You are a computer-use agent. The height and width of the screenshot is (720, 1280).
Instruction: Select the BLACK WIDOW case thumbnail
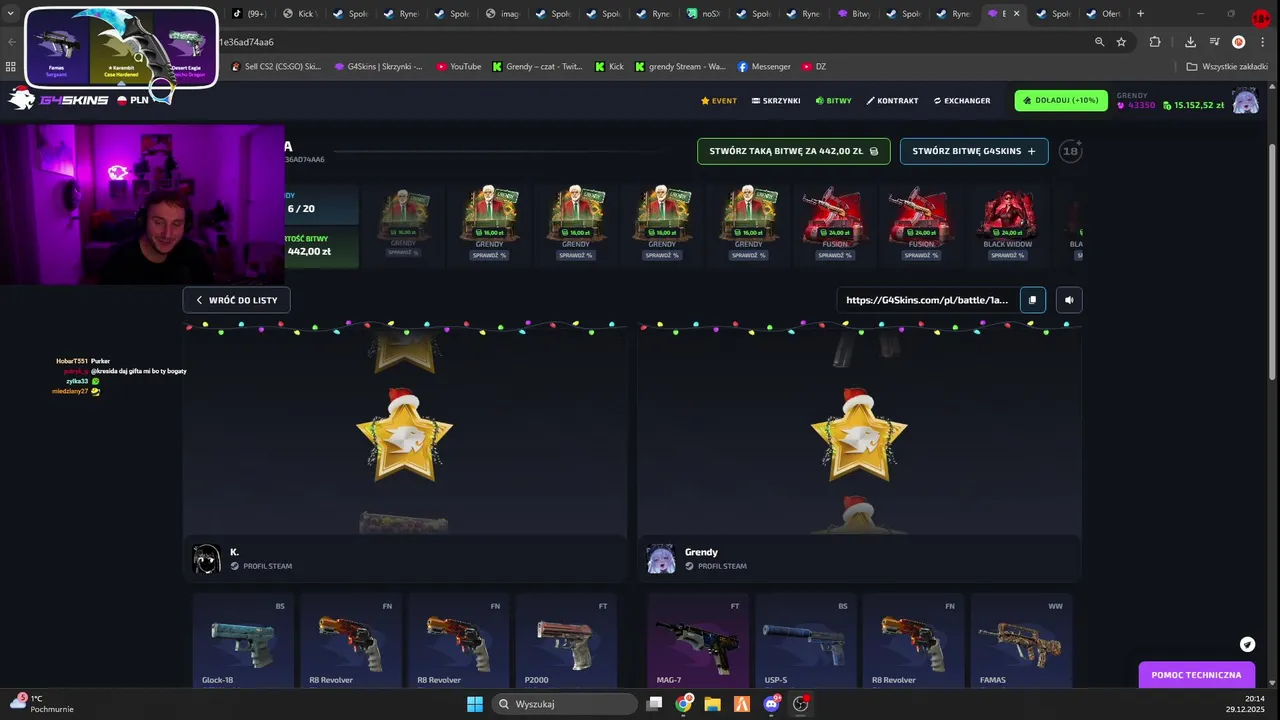tap(1007, 213)
